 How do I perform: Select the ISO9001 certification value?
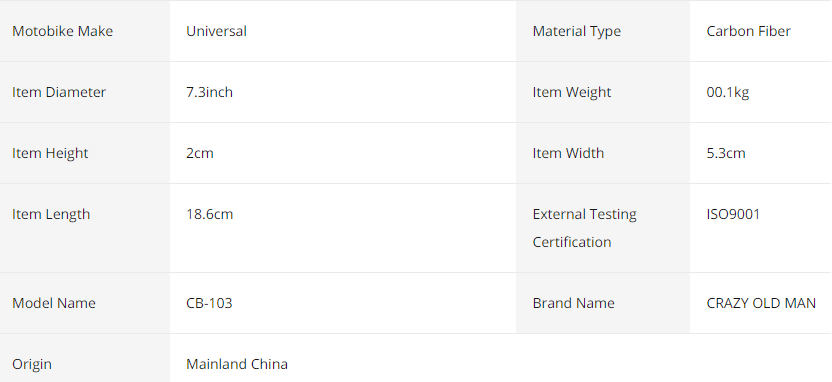pyautogui.click(x=733, y=214)
